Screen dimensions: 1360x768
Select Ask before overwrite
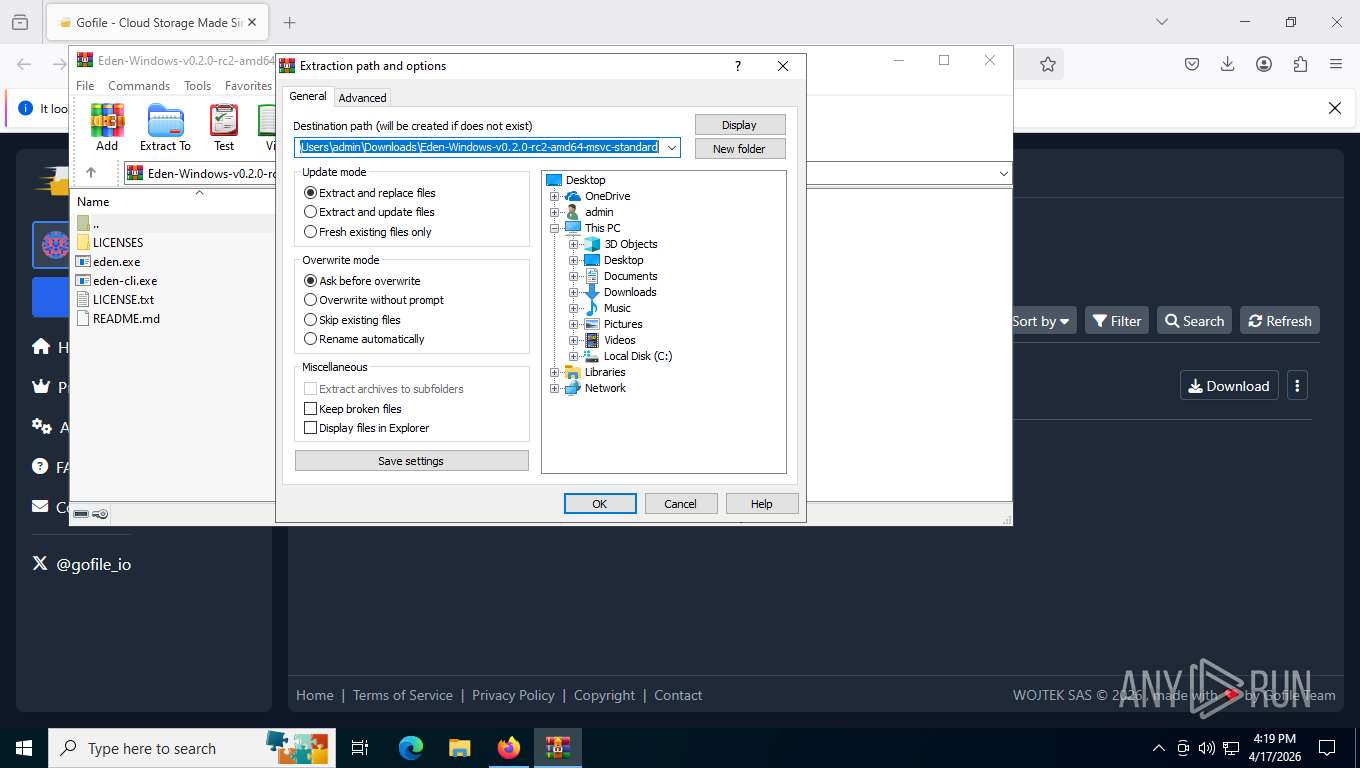tap(362, 281)
